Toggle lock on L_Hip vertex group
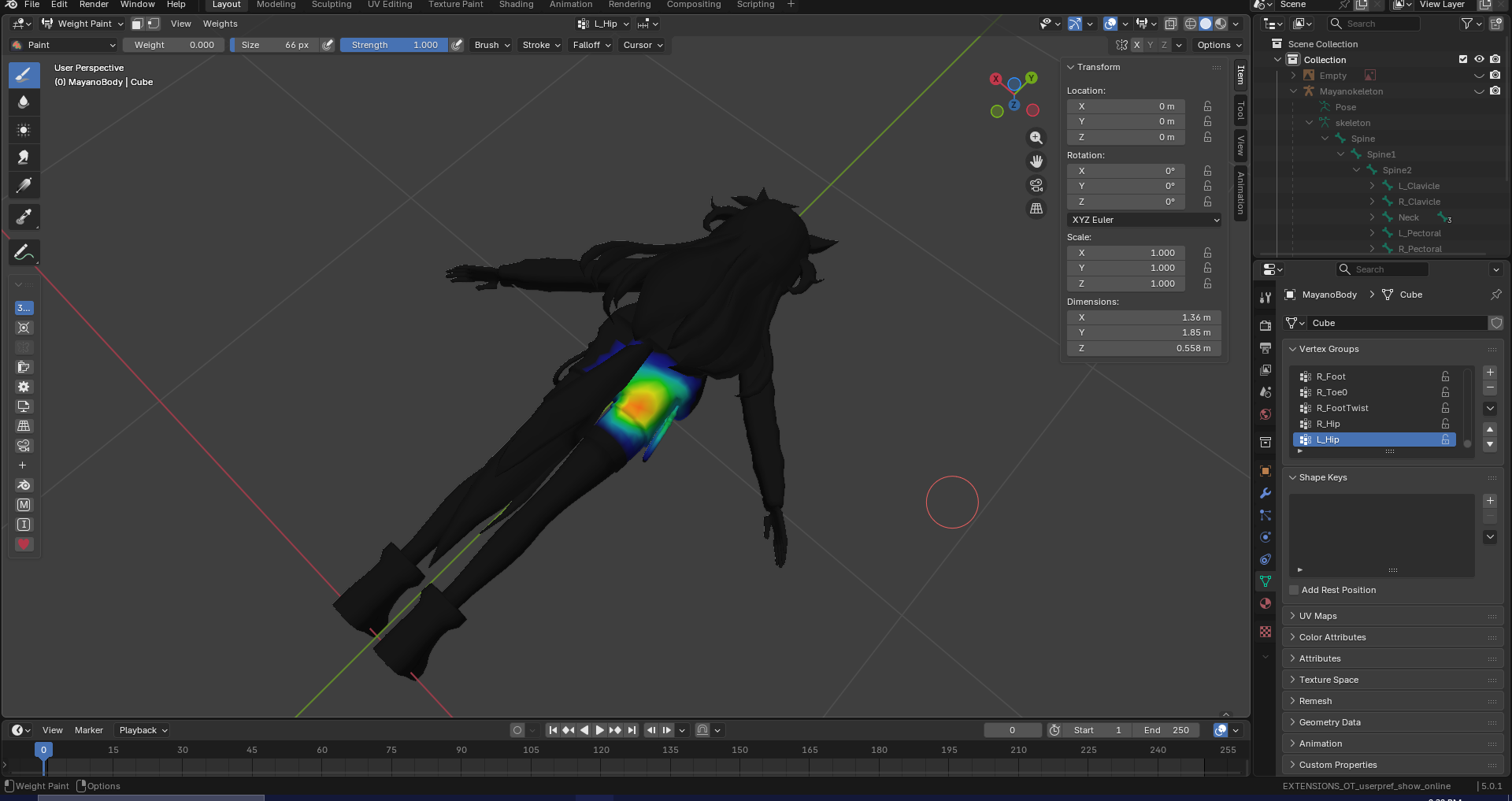Screen dimensions: 1512x801 click(1445, 439)
